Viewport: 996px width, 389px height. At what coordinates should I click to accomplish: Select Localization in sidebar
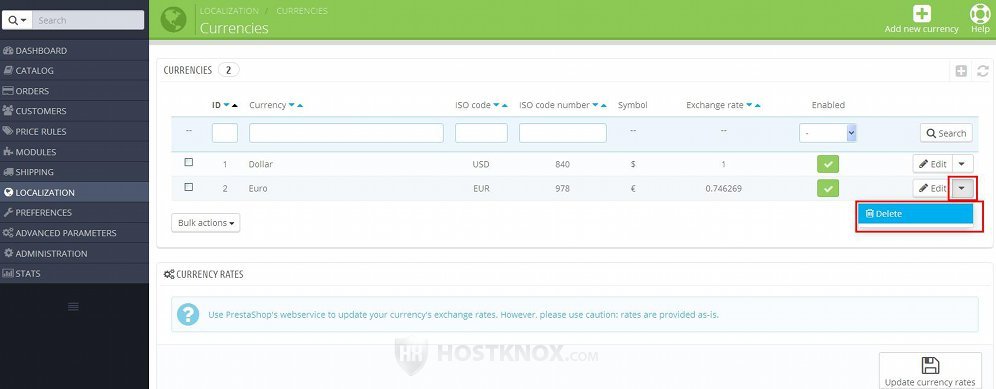click(x=74, y=192)
